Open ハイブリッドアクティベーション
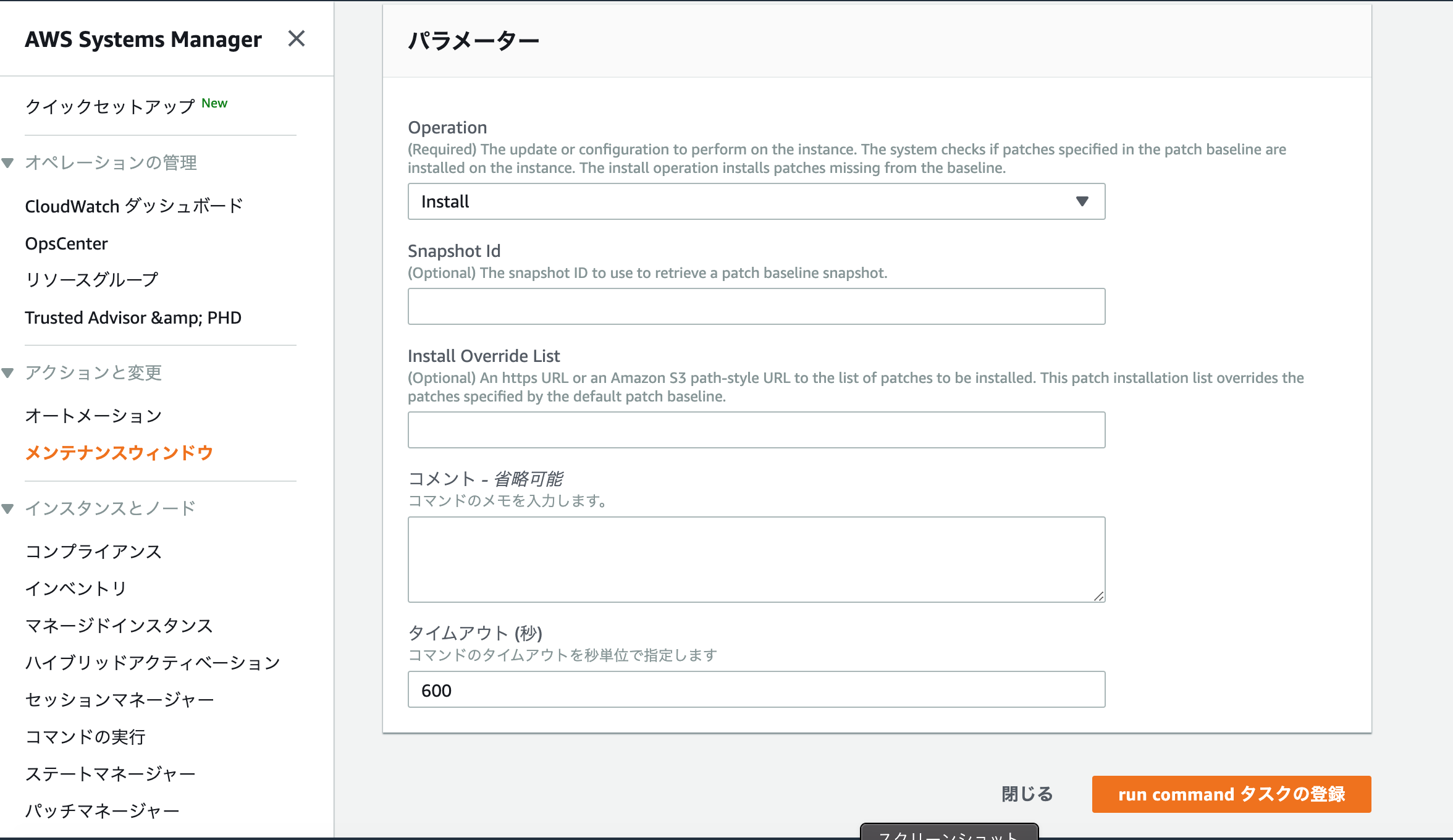 pyautogui.click(x=153, y=663)
